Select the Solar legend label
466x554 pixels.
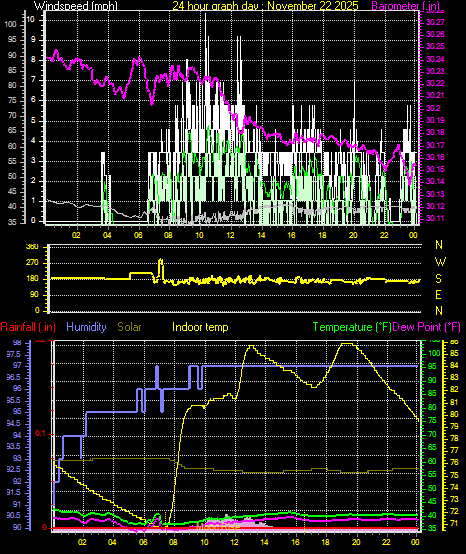pos(129,327)
